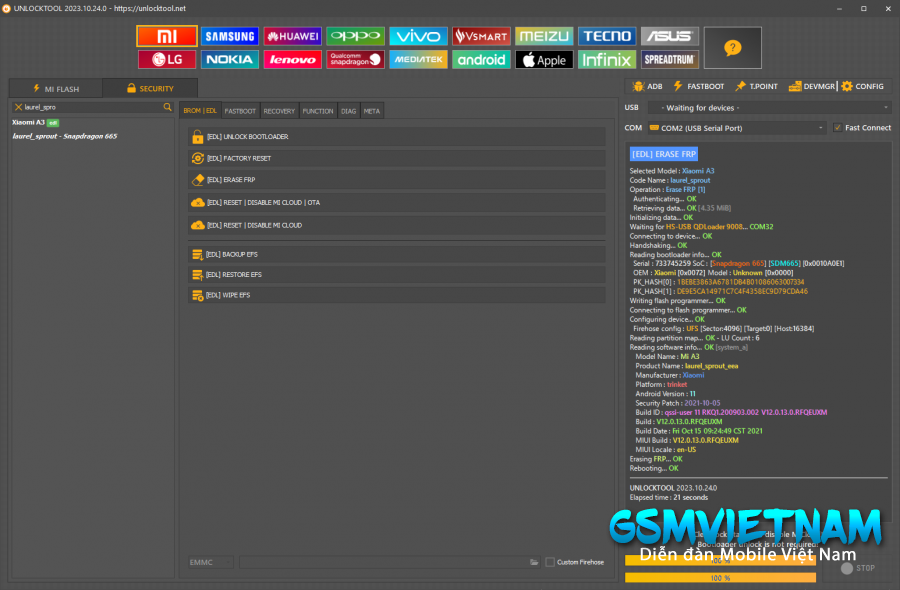Select the LG brand icon

click(167, 59)
